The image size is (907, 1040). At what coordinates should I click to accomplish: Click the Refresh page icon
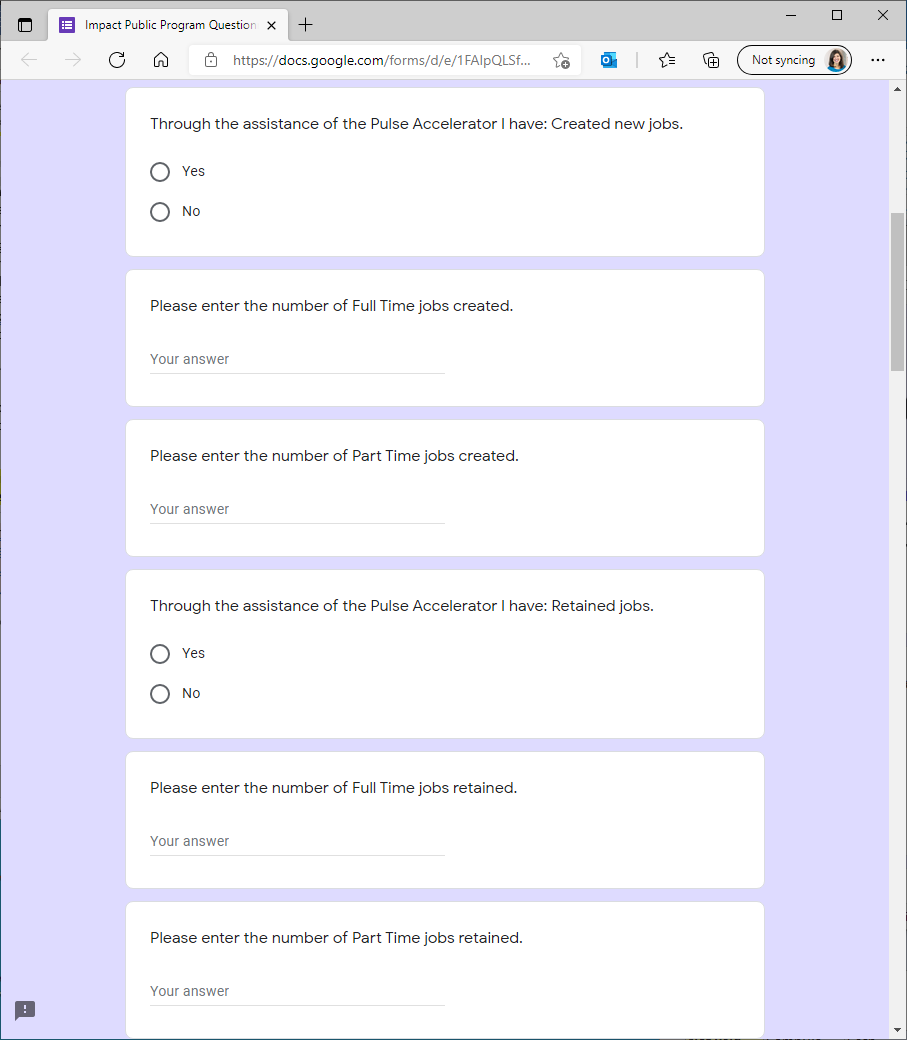coord(117,60)
